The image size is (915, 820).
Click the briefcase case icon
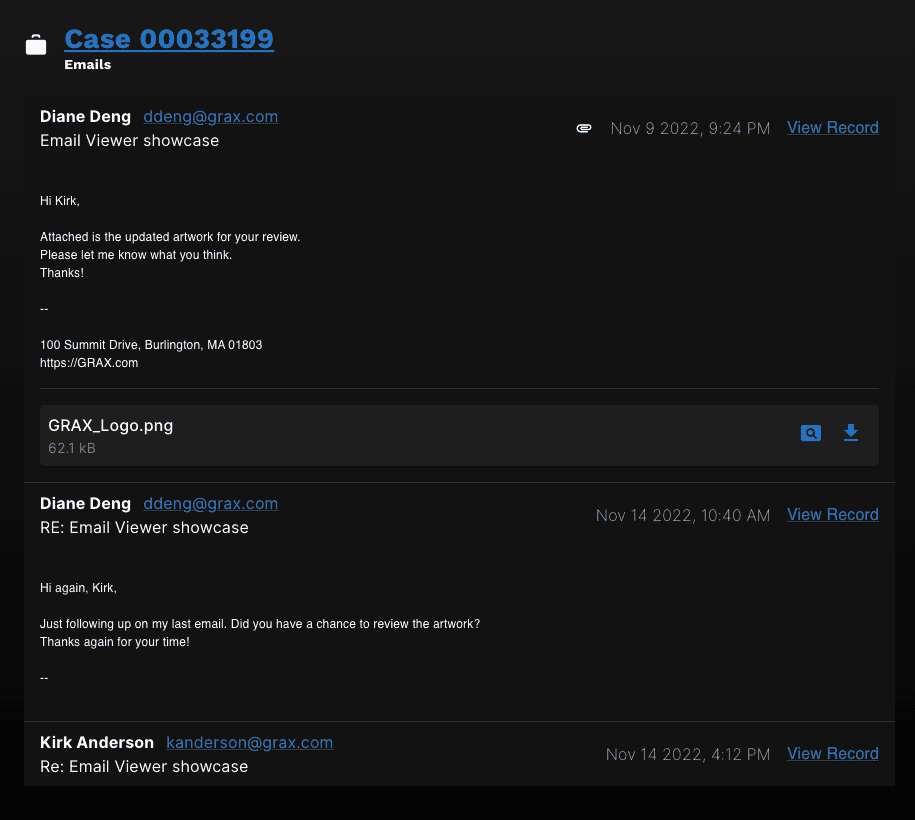click(x=36, y=45)
